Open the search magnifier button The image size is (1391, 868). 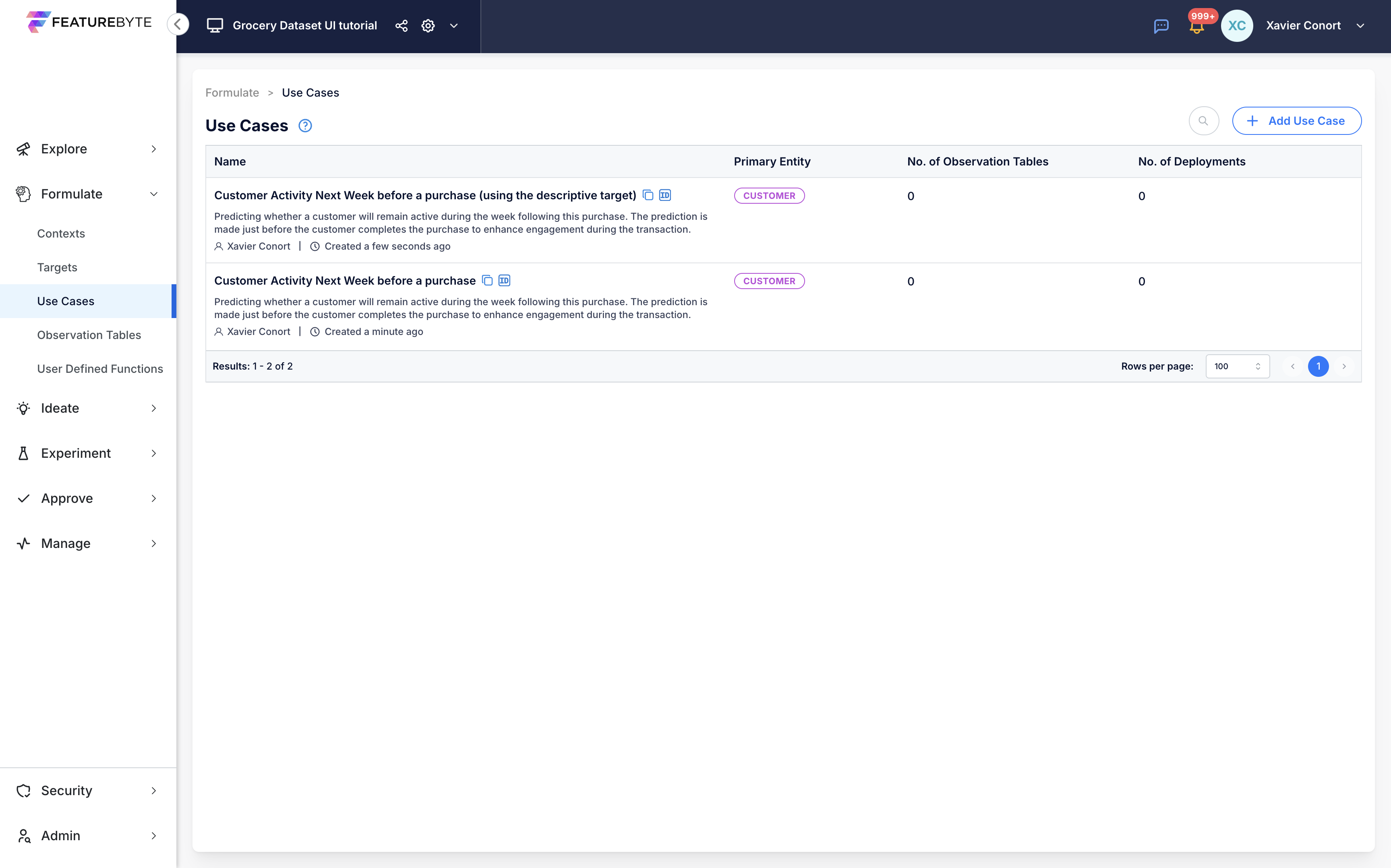(1203, 120)
